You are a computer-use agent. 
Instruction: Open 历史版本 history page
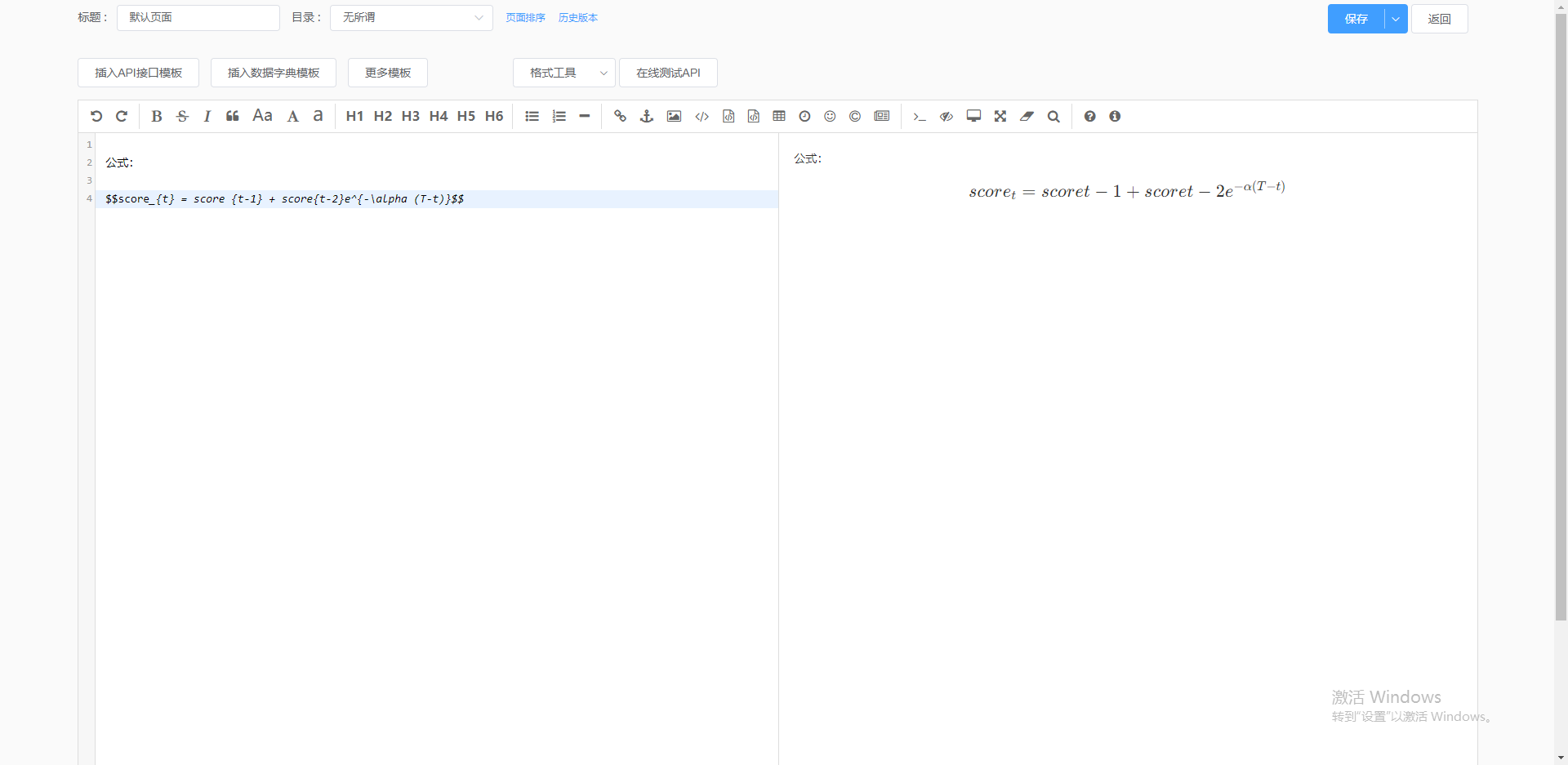click(577, 17)
